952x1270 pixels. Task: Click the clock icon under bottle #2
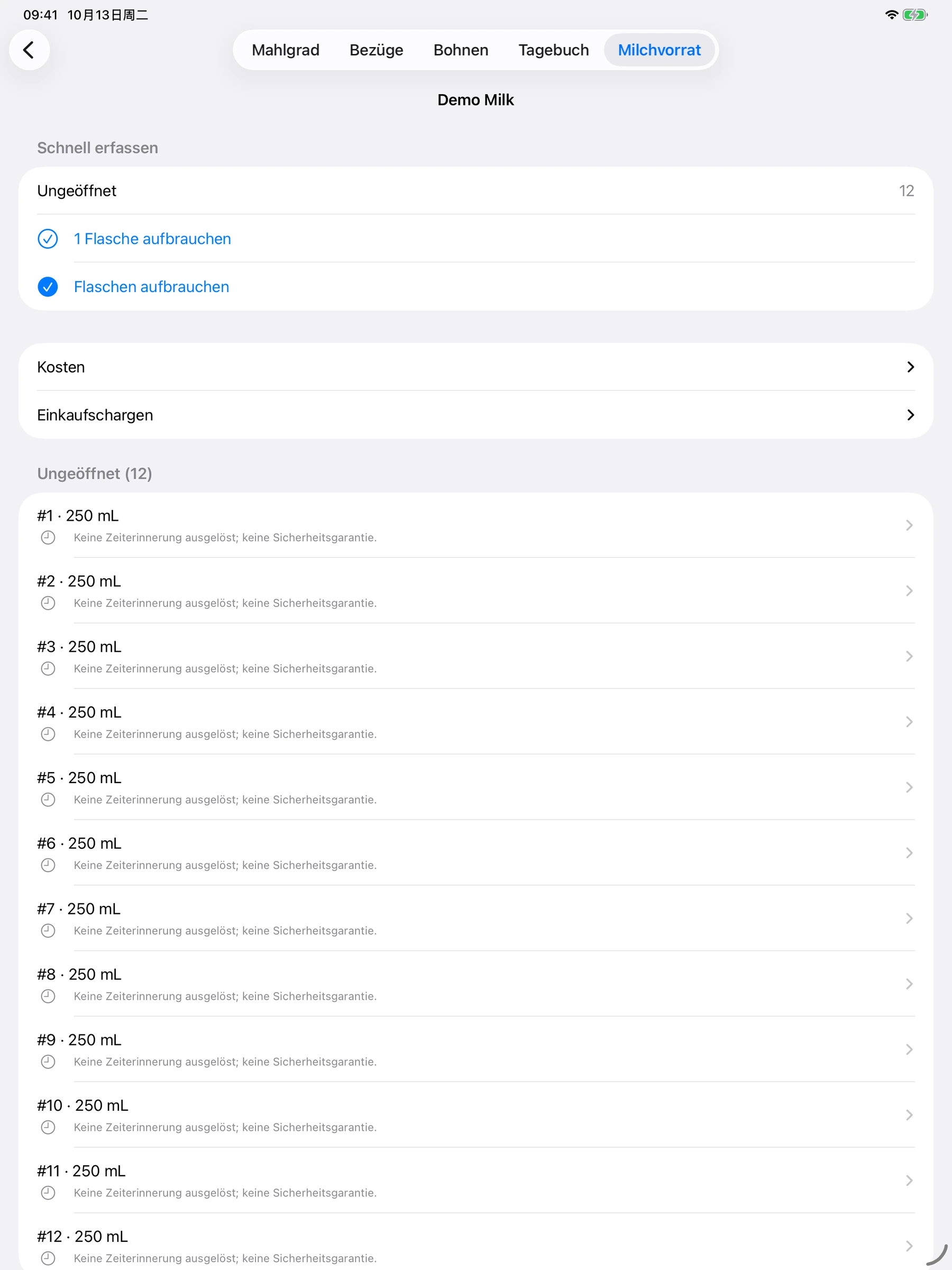coord(48,603)
